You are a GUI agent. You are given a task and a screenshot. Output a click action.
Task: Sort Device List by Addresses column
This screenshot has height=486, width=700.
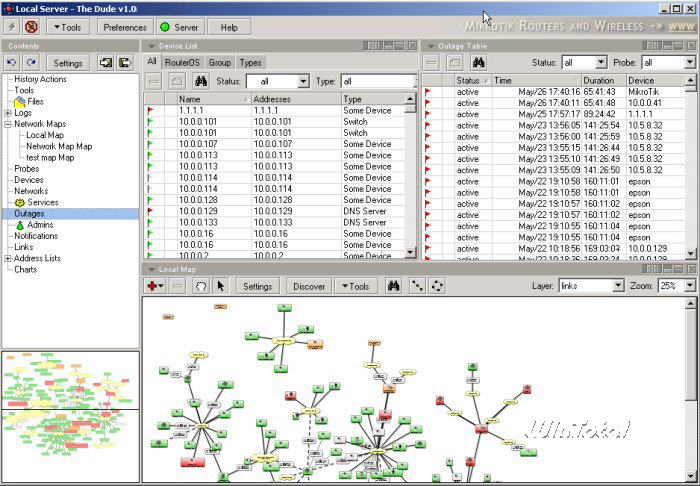coord(296,99)
